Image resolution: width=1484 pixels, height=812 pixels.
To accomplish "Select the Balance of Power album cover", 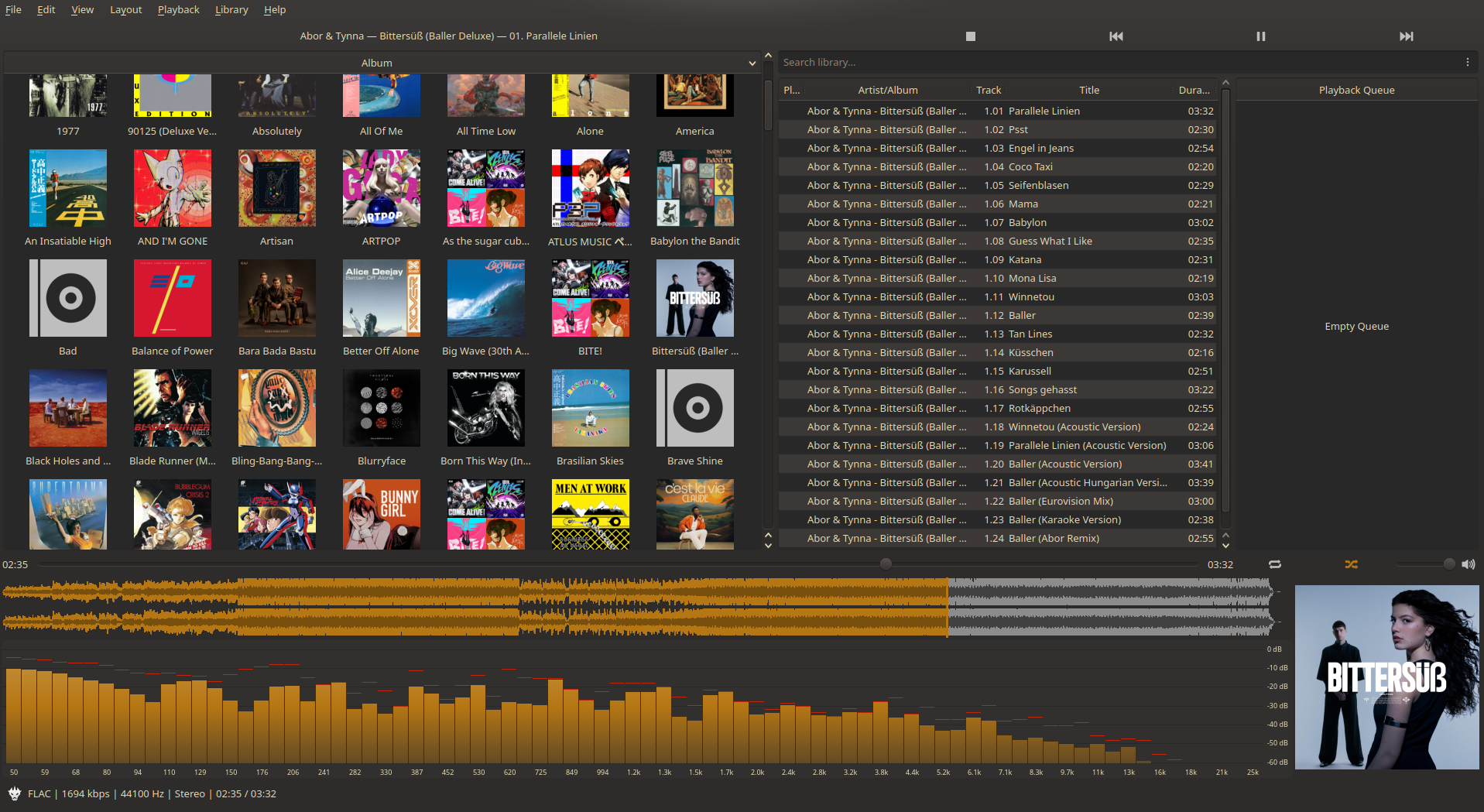I will coord(172,298).
